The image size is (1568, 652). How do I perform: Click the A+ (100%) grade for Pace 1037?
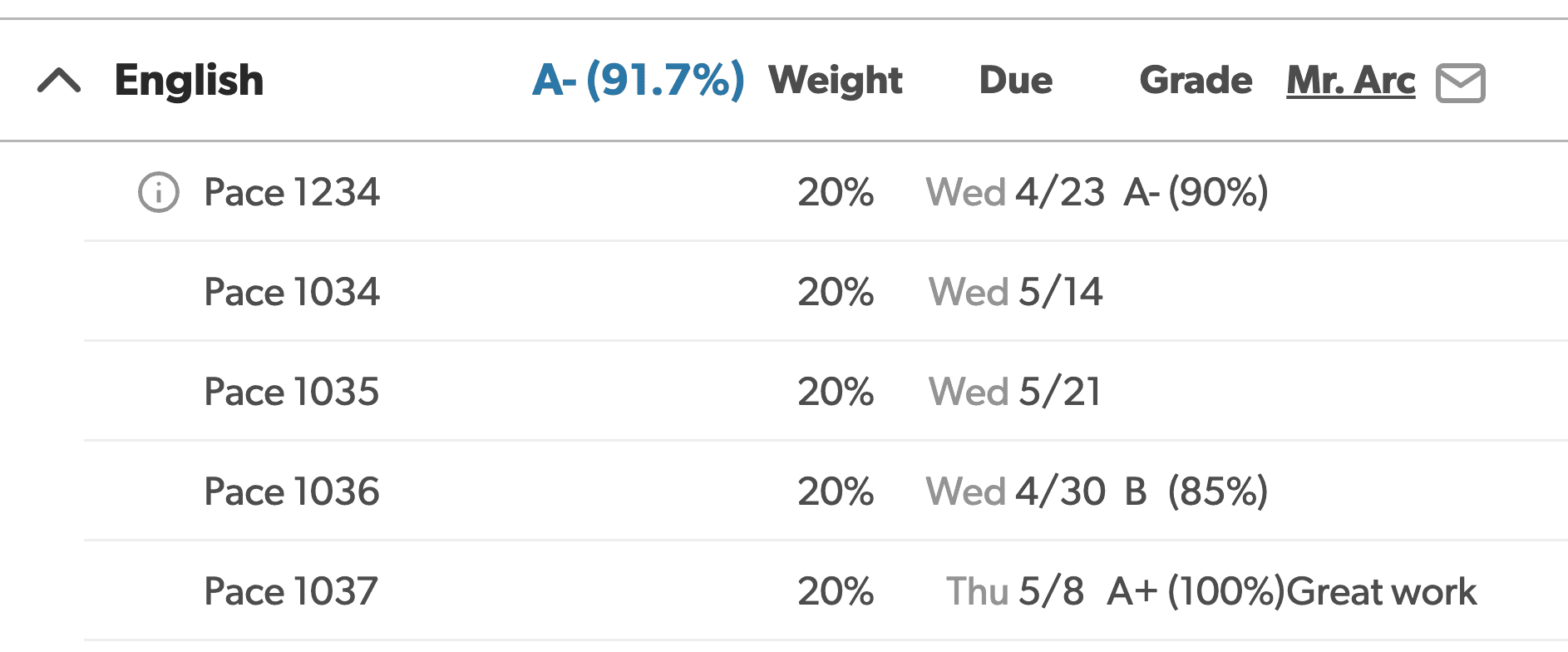(1196, 591)
